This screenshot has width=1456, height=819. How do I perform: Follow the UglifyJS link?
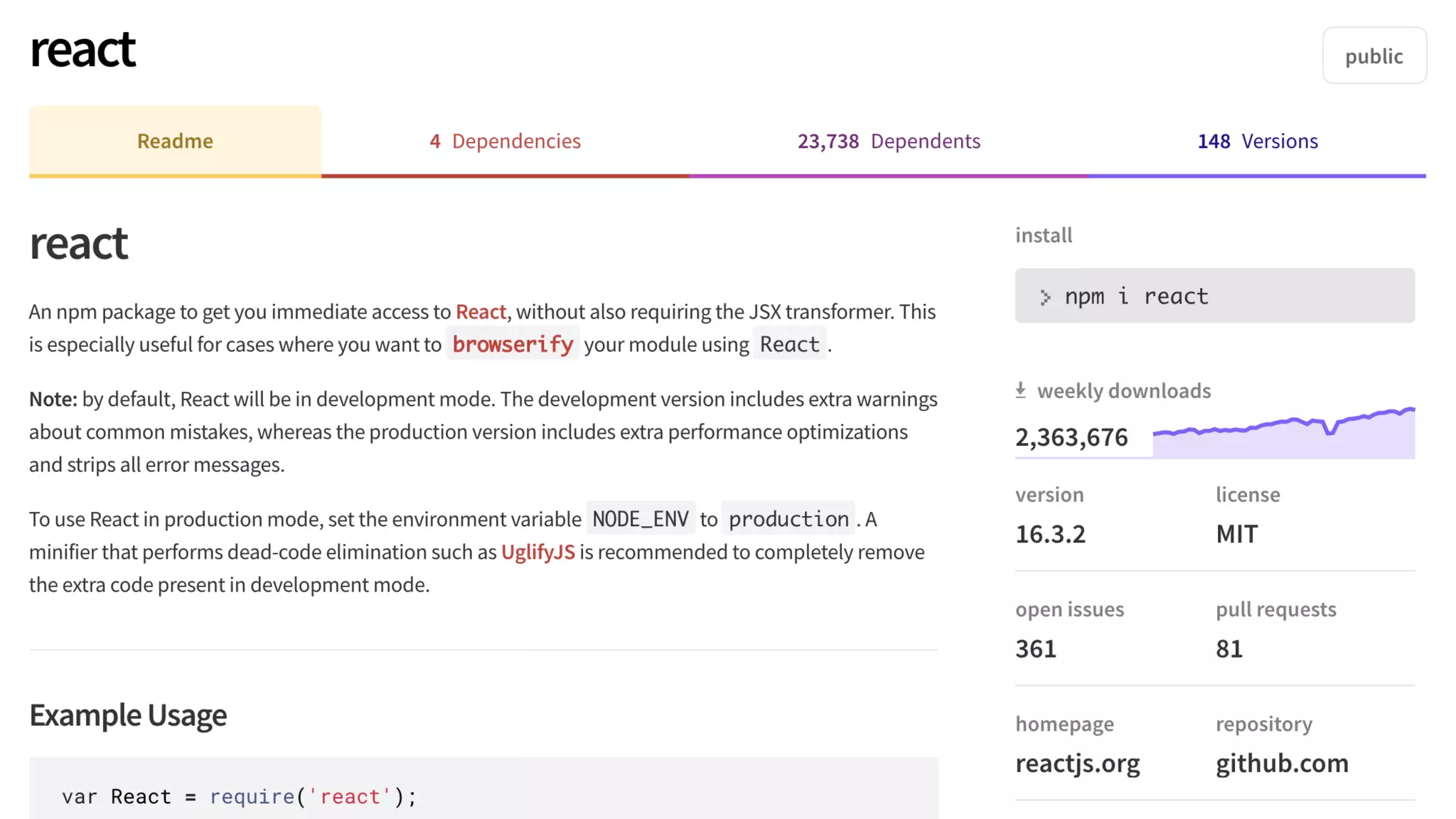coord(537,552)
